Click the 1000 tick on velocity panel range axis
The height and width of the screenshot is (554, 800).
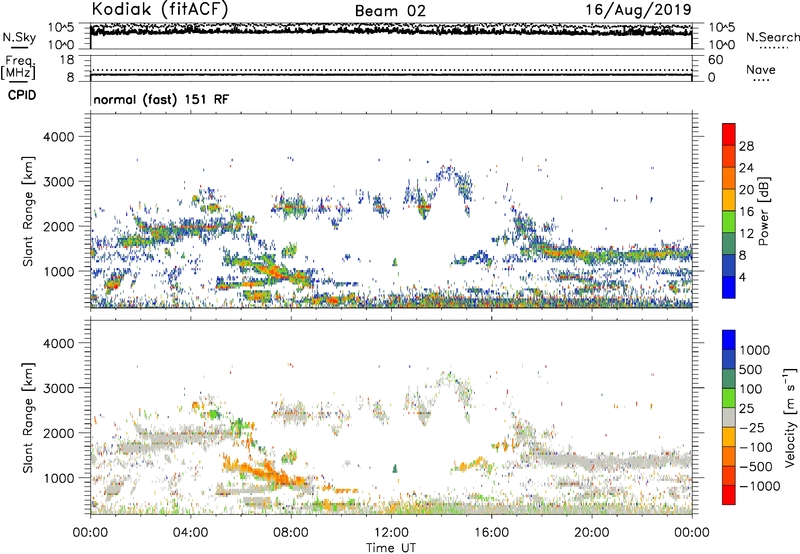click(x=59, y=478)
